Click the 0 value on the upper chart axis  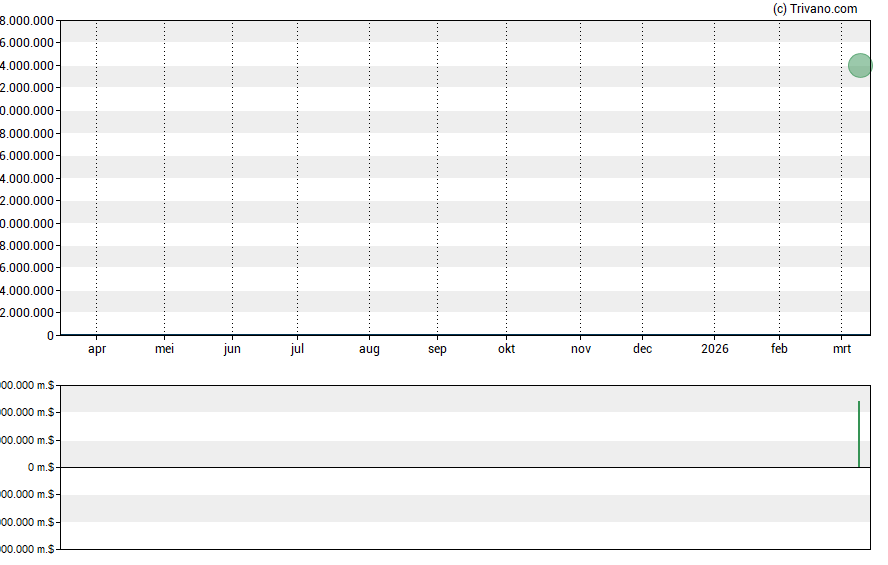[x=49, y=336]
